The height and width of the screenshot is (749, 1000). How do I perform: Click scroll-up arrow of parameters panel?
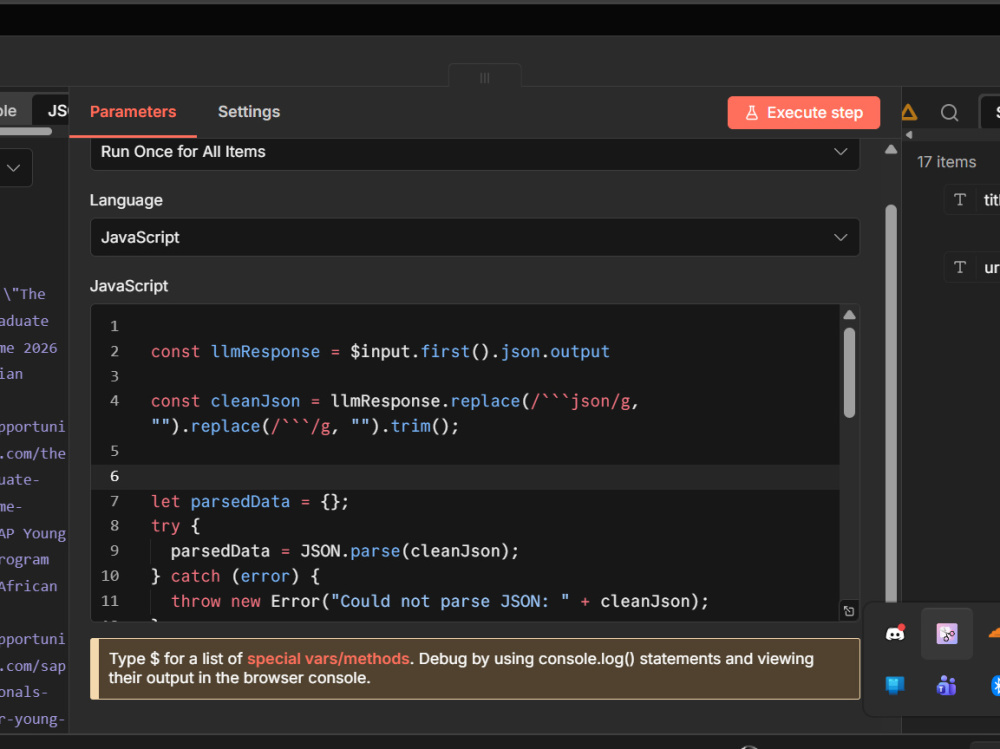point(891,150)
